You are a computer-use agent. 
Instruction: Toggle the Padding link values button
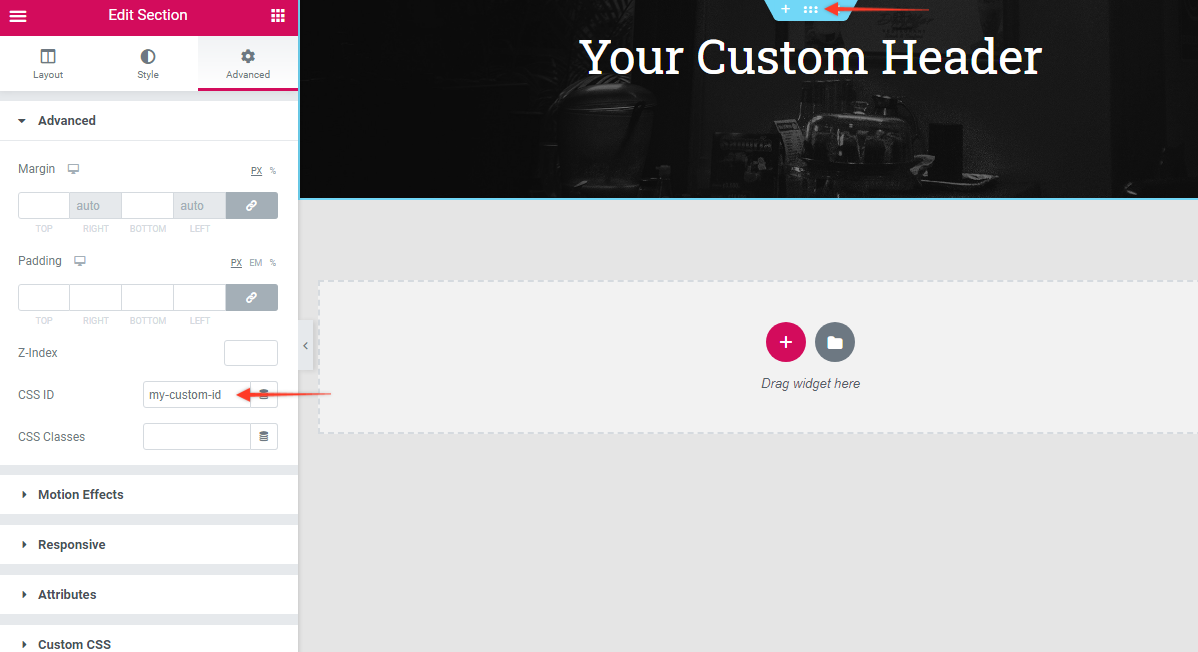[251, 297]
